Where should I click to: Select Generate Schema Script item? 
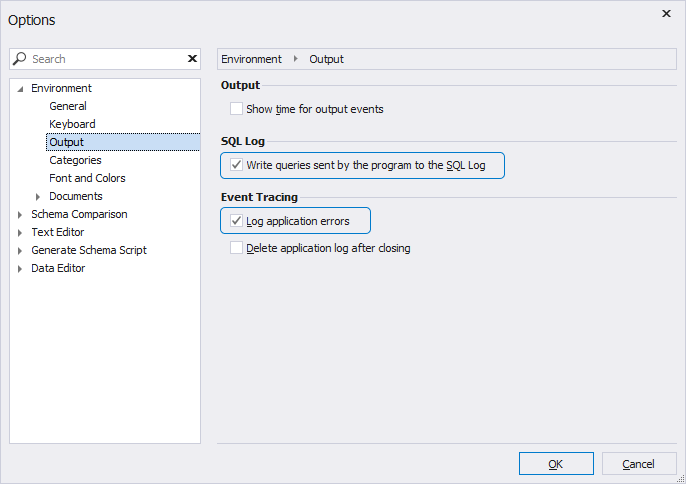[89, 250]
